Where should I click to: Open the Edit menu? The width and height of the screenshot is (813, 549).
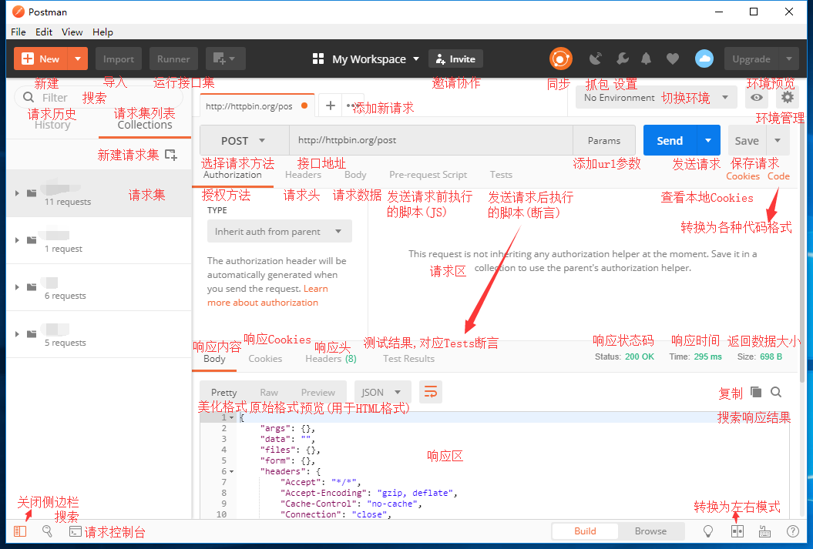44,32
